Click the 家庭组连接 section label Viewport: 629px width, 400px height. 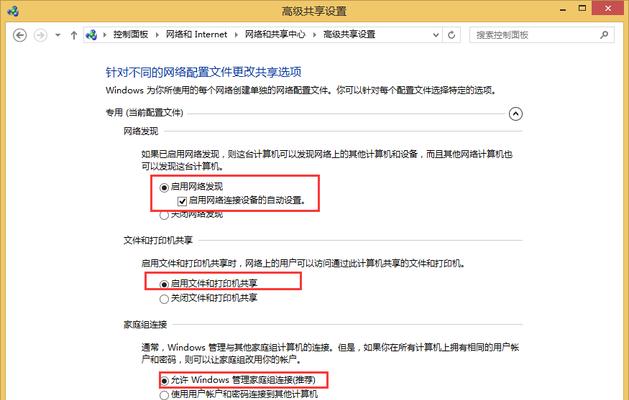145,325
